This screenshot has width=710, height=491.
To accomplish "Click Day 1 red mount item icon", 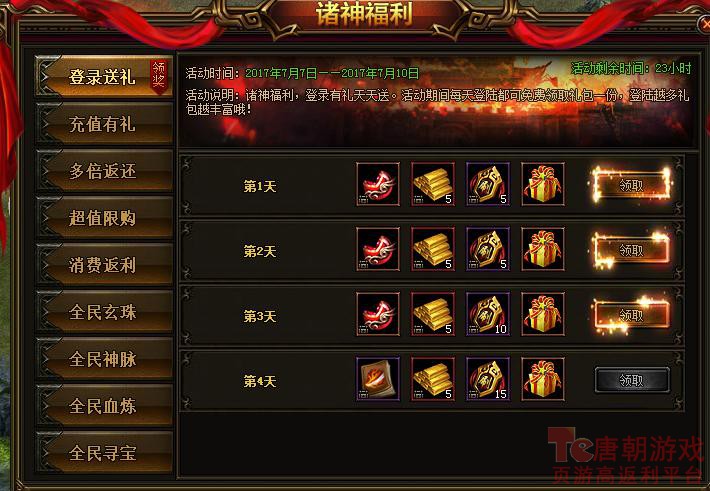I will coord(378,184).
